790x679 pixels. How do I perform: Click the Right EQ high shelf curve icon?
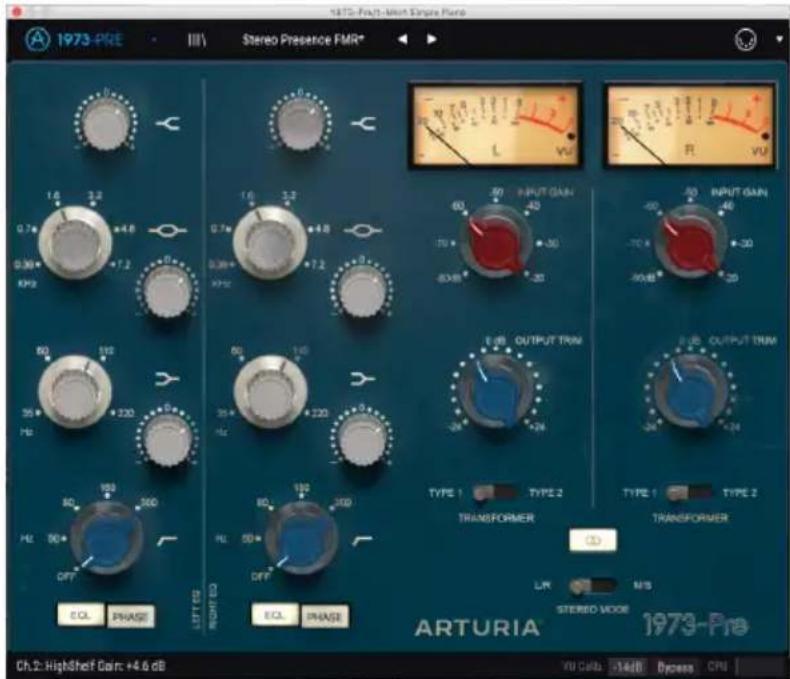[x=363, y=123]
